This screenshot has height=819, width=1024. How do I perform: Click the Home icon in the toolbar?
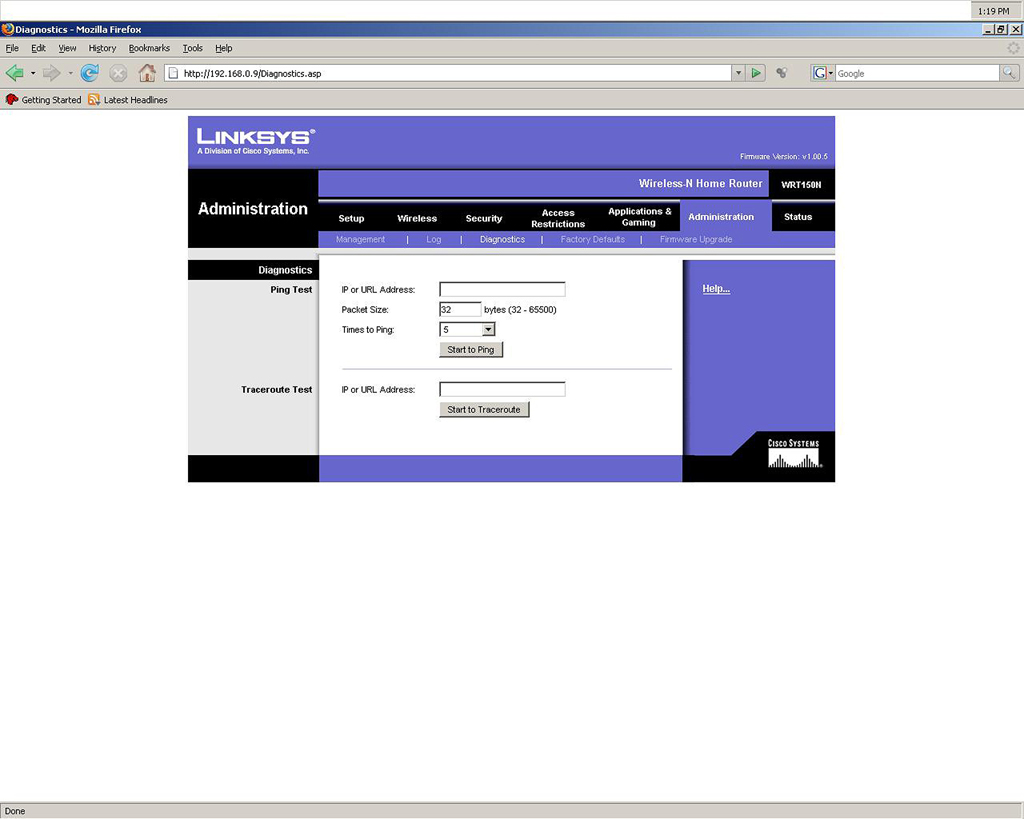coord(147,73)
